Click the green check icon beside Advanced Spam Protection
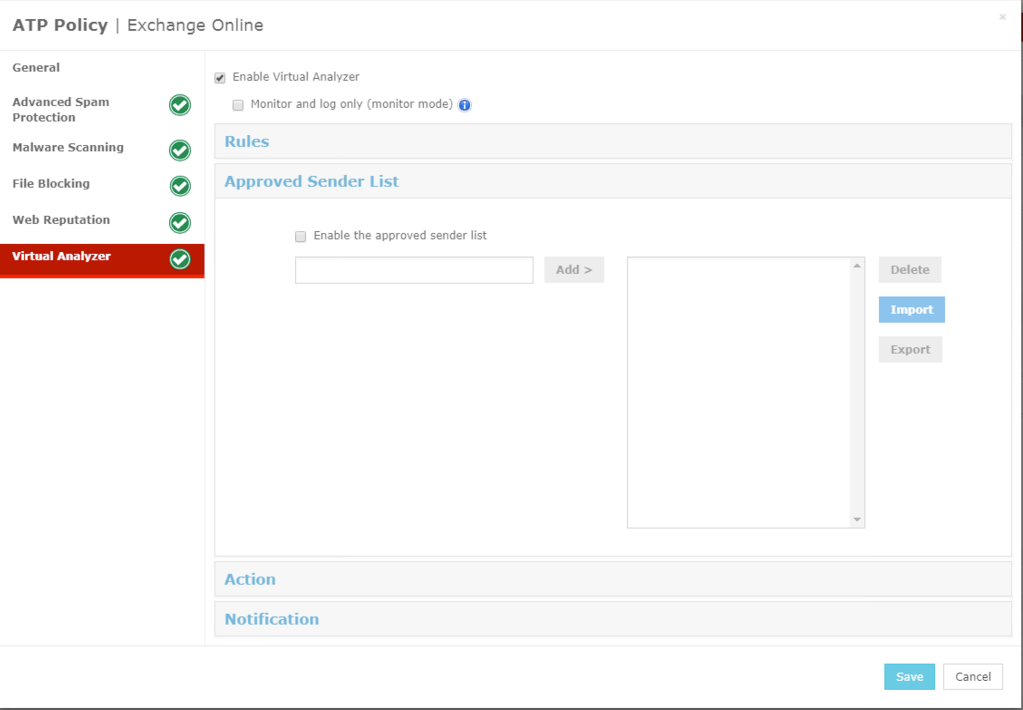 tap(180, 105)
